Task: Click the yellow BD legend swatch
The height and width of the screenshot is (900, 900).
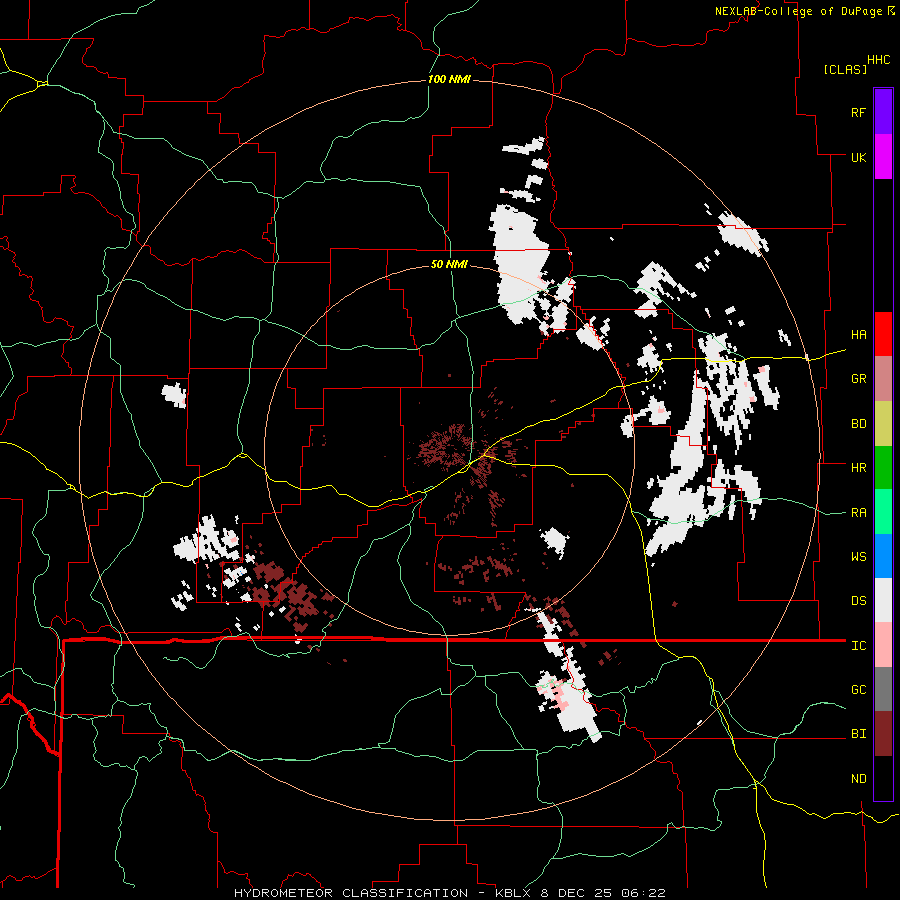Action: 883,423
